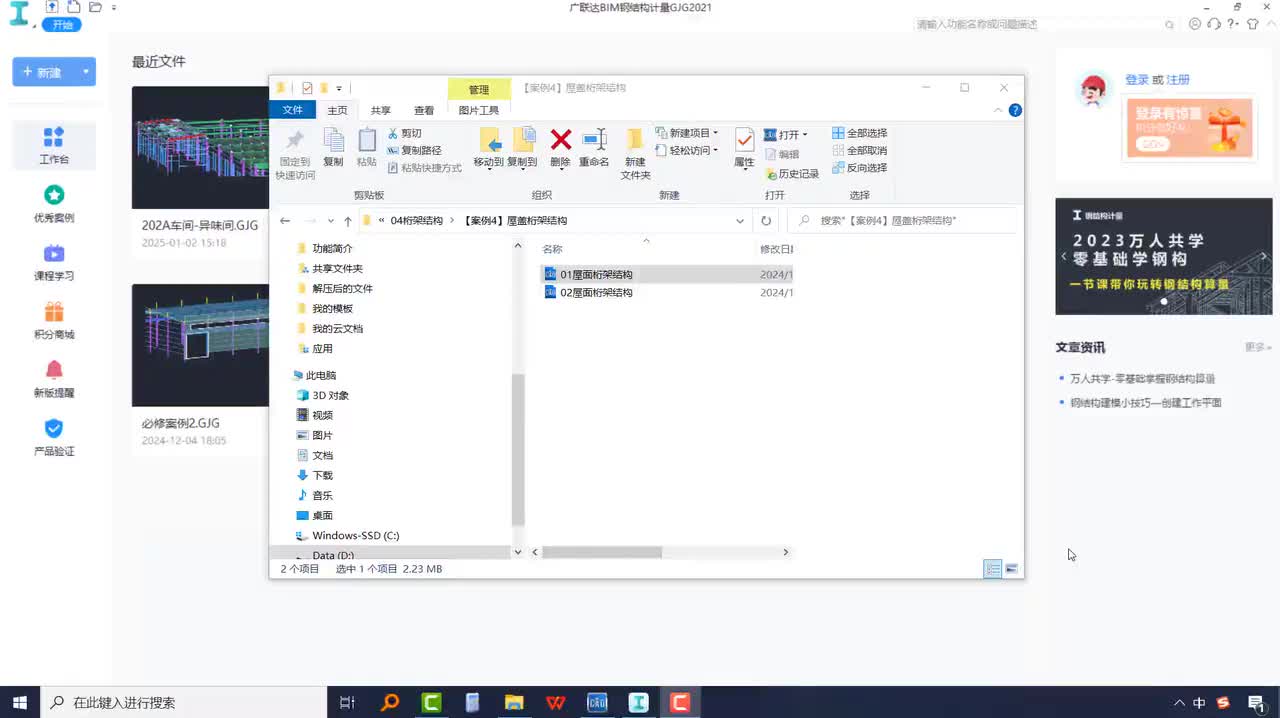Open the address bar history dropdown
1280x718 pixels.
point(740,221)
